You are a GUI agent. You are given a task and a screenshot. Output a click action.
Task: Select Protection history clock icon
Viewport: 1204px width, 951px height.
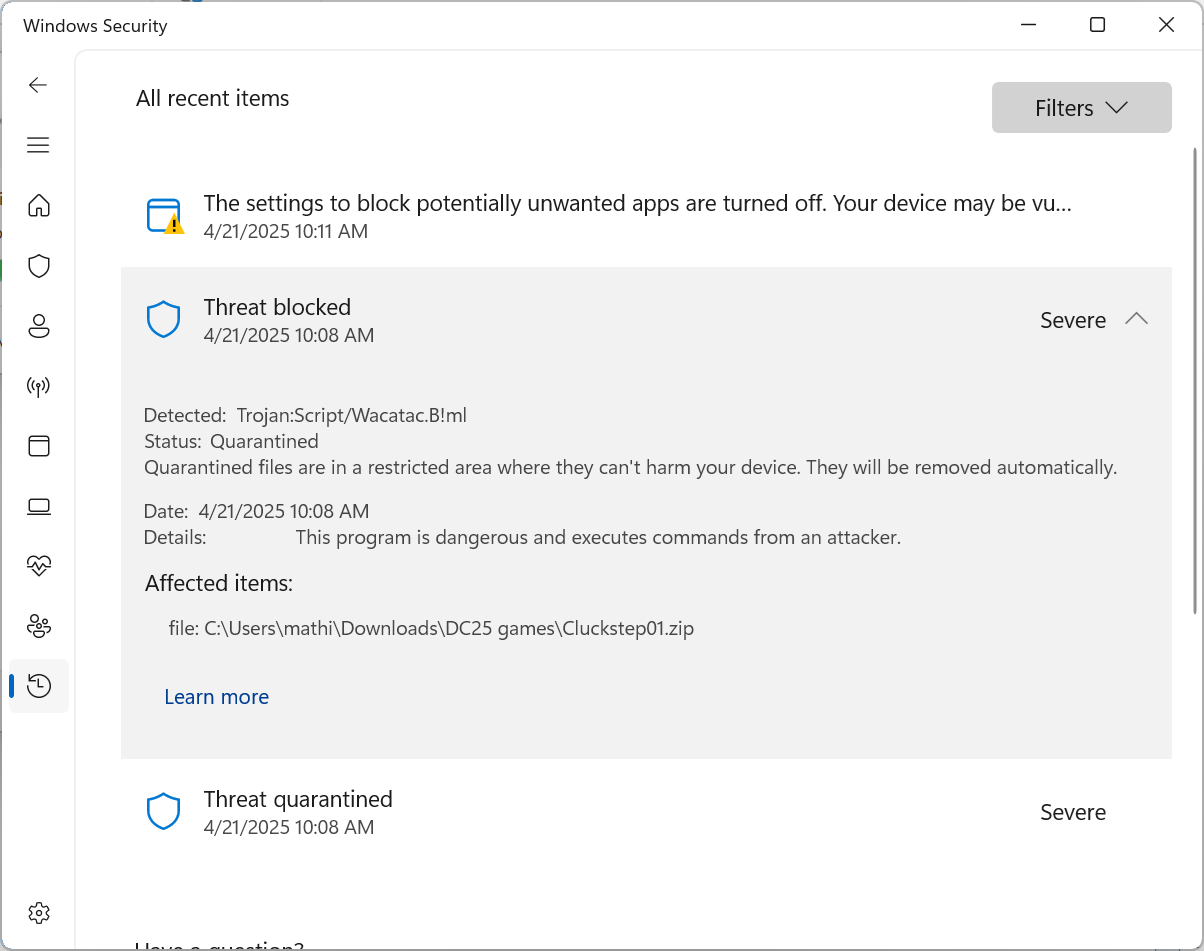[39, 686]
